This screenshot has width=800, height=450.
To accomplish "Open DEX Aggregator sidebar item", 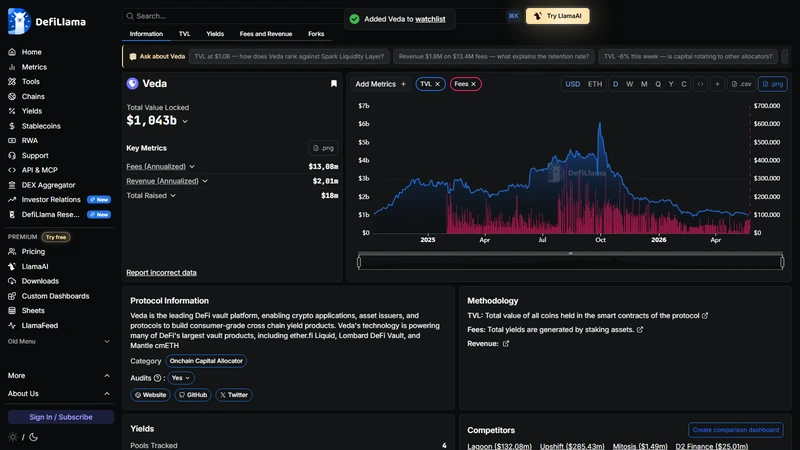I will [48, 185].
